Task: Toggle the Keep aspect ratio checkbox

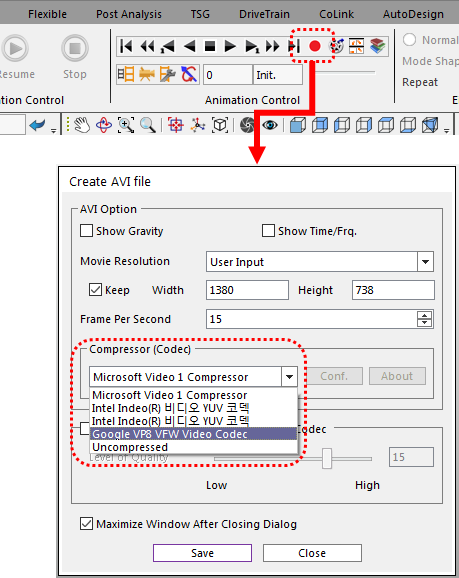Action: pos(95,290)
